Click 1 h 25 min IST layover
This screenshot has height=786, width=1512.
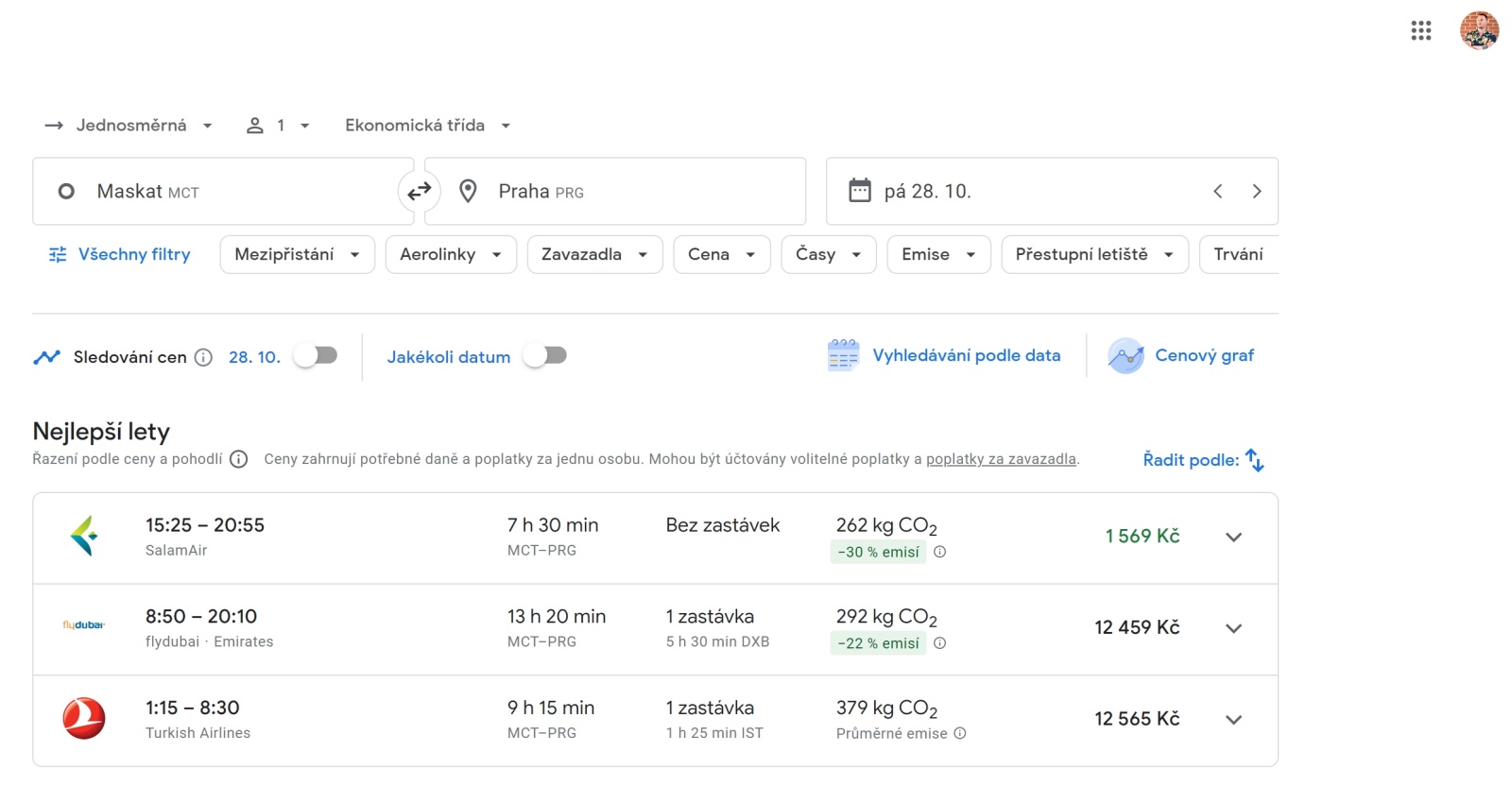point(714,733)
